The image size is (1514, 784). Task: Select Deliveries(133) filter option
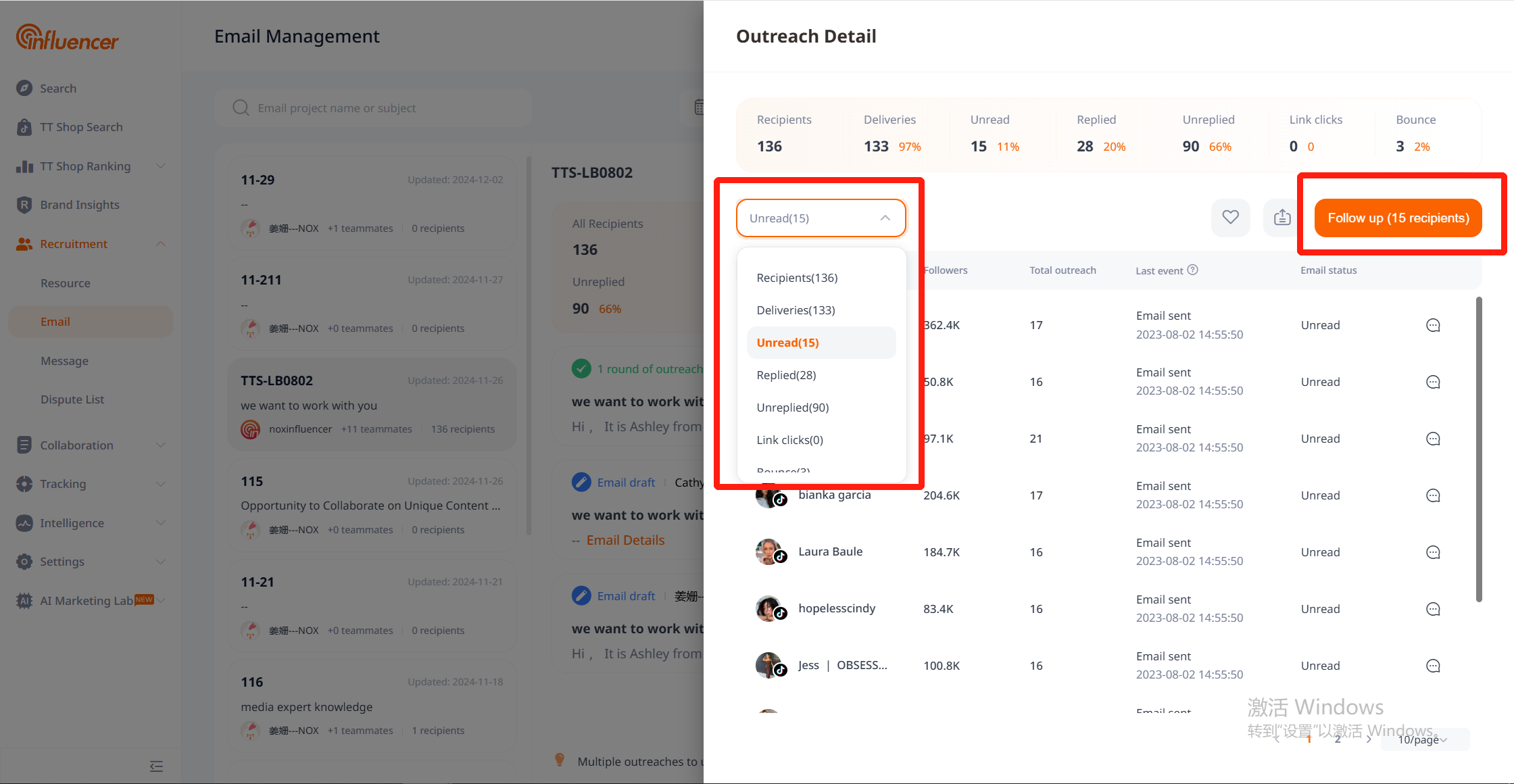click(796, 310)
